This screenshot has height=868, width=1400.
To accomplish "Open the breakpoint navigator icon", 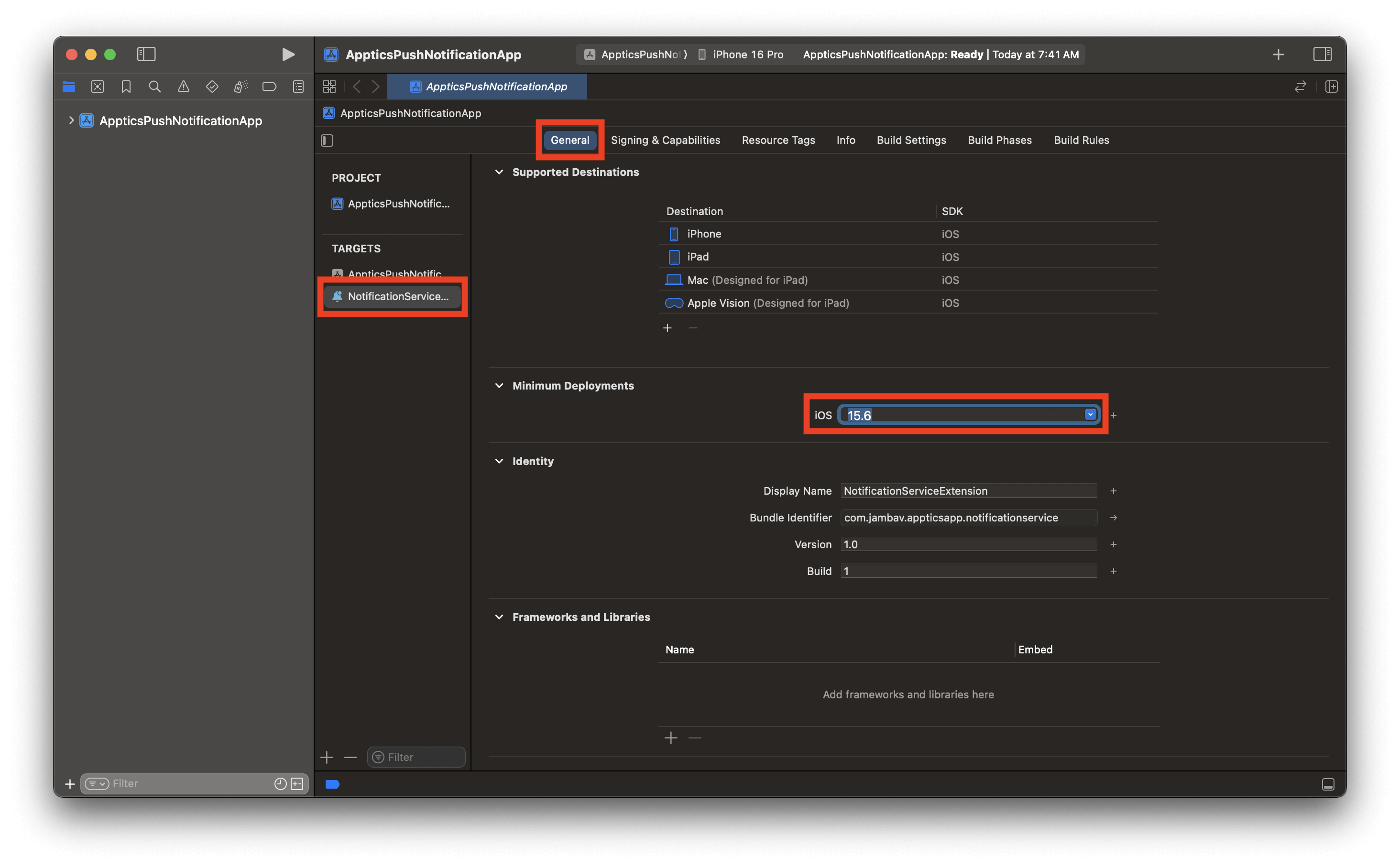I will pyautogui.click(x=269, y=87).
